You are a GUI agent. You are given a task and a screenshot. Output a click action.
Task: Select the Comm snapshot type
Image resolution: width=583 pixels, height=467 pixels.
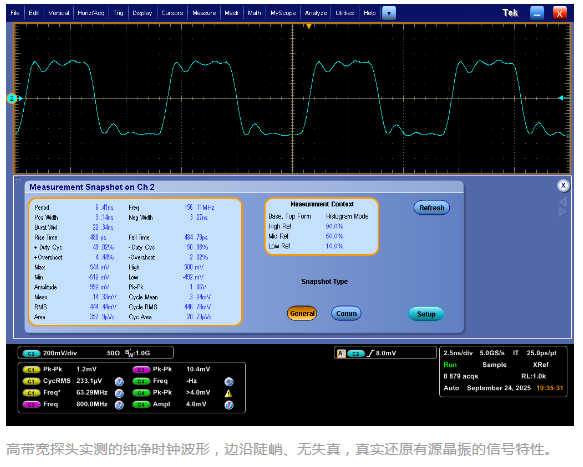click(346, 313)
